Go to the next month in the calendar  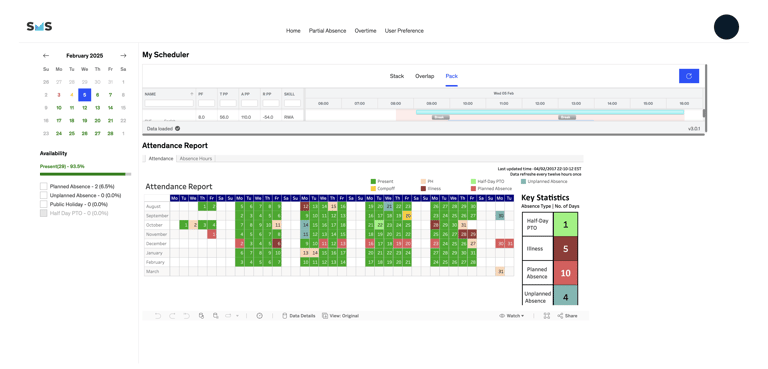123,55
